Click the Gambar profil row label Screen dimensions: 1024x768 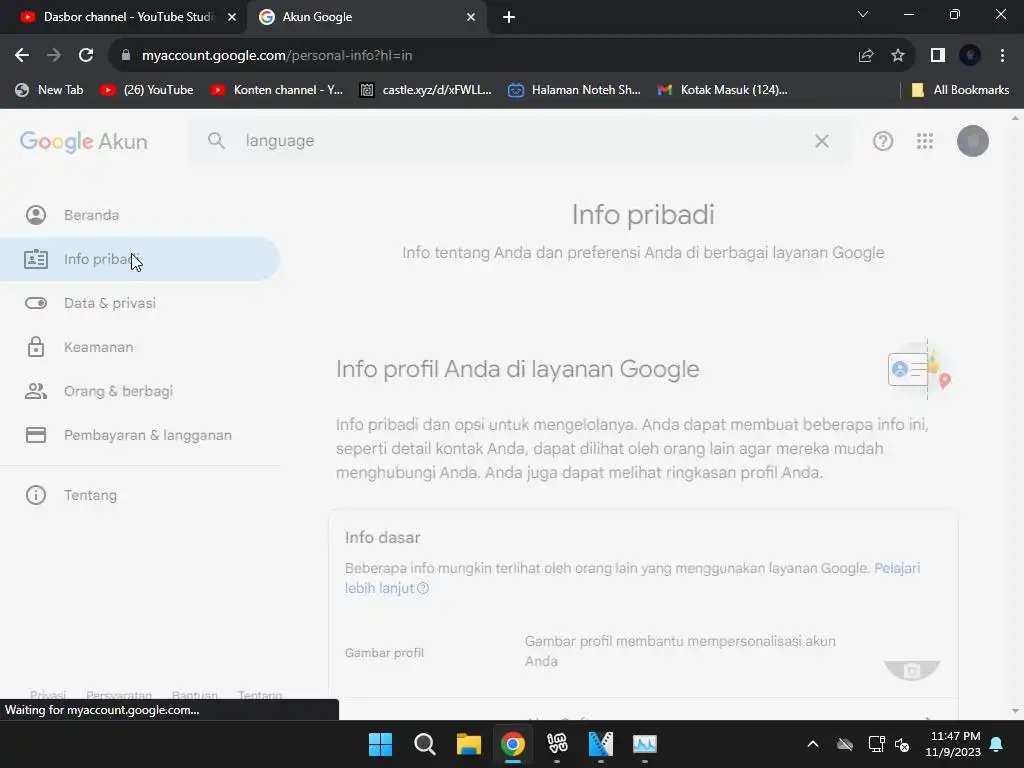tap(384, 652)
